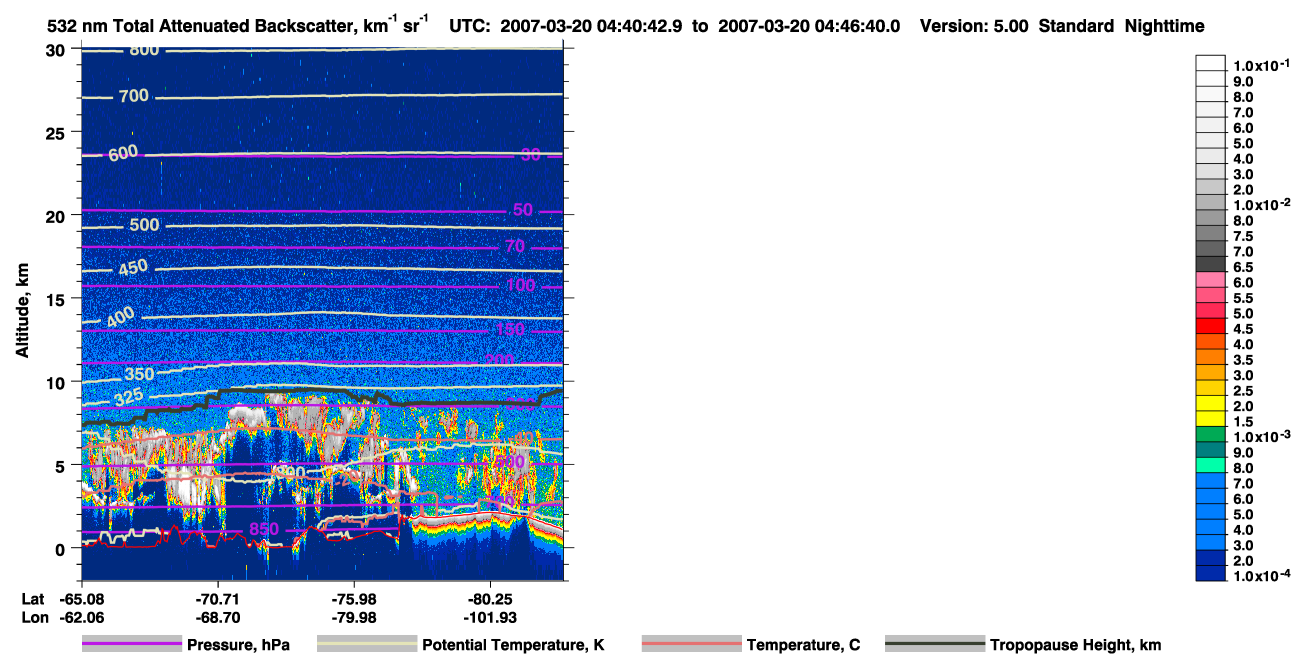Click the latitude value '-65.08'

[82, 599]
